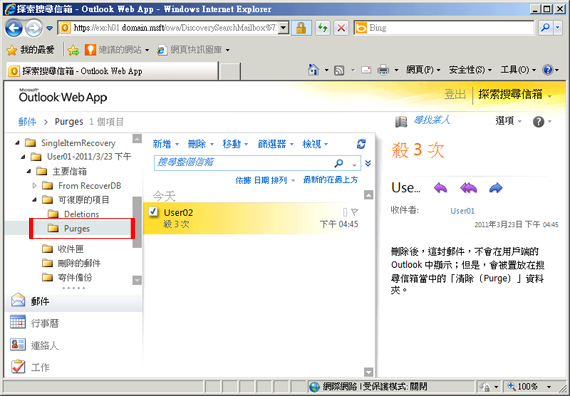570x396 pixels.
Task: Click the check messages refresh icon
Action: (x=361, y=144)
